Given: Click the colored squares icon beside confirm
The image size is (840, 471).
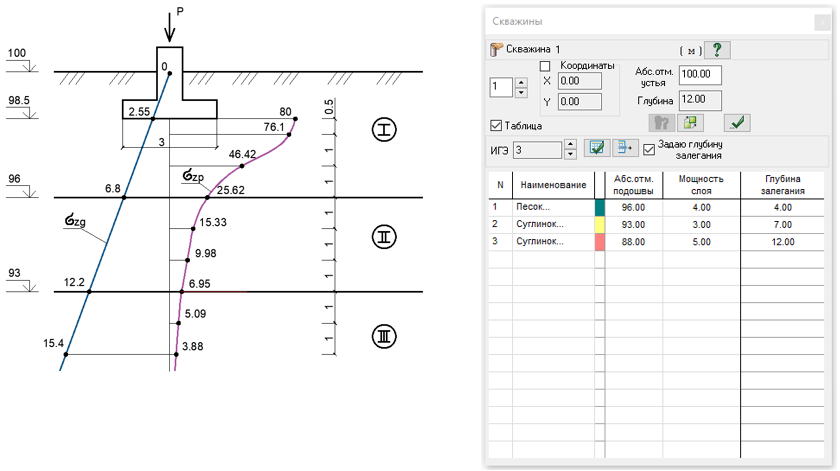Looking at the screenshot, I should point(688,123).
